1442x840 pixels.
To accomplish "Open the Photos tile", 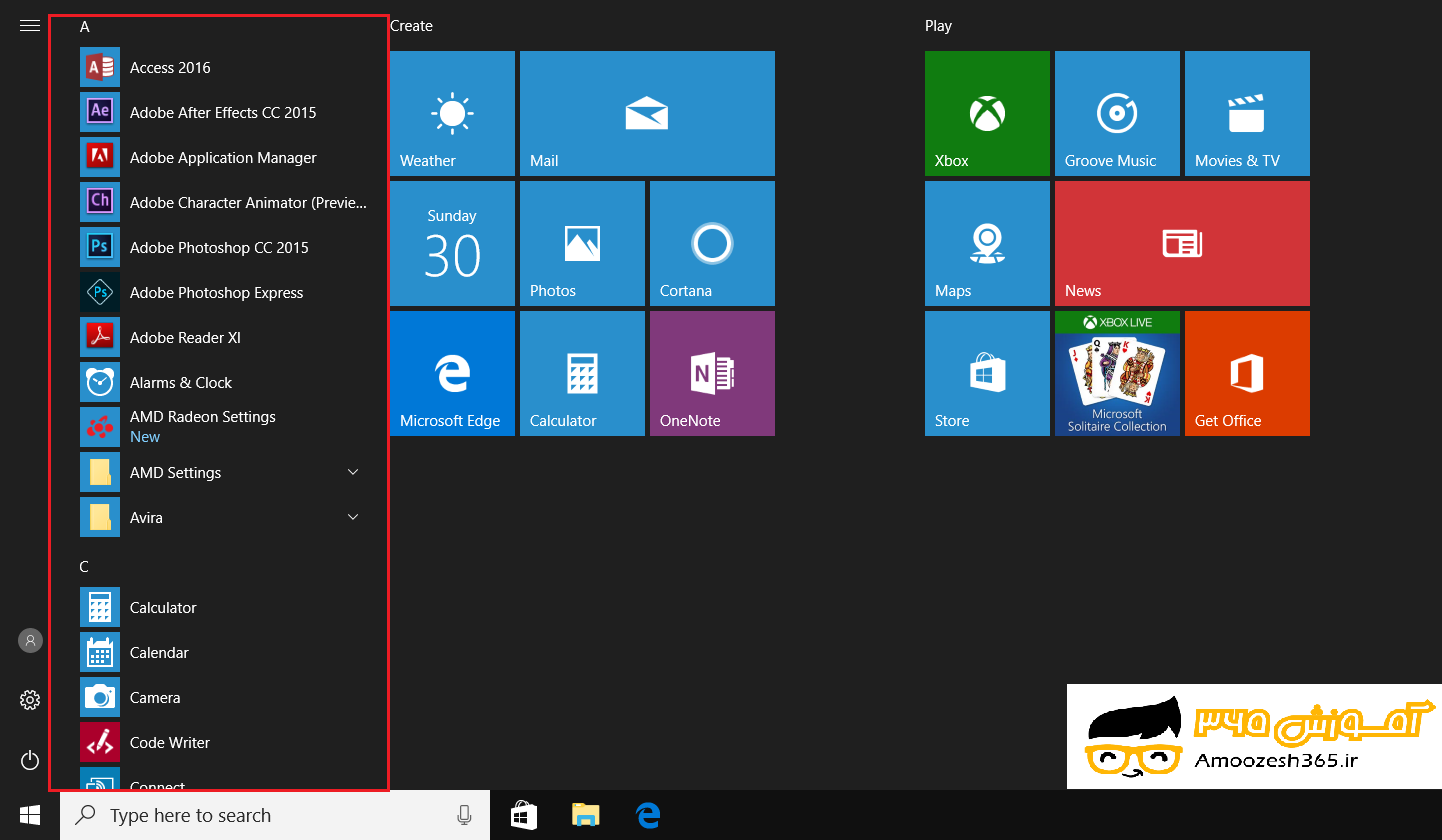I will (x=582, y=244).
